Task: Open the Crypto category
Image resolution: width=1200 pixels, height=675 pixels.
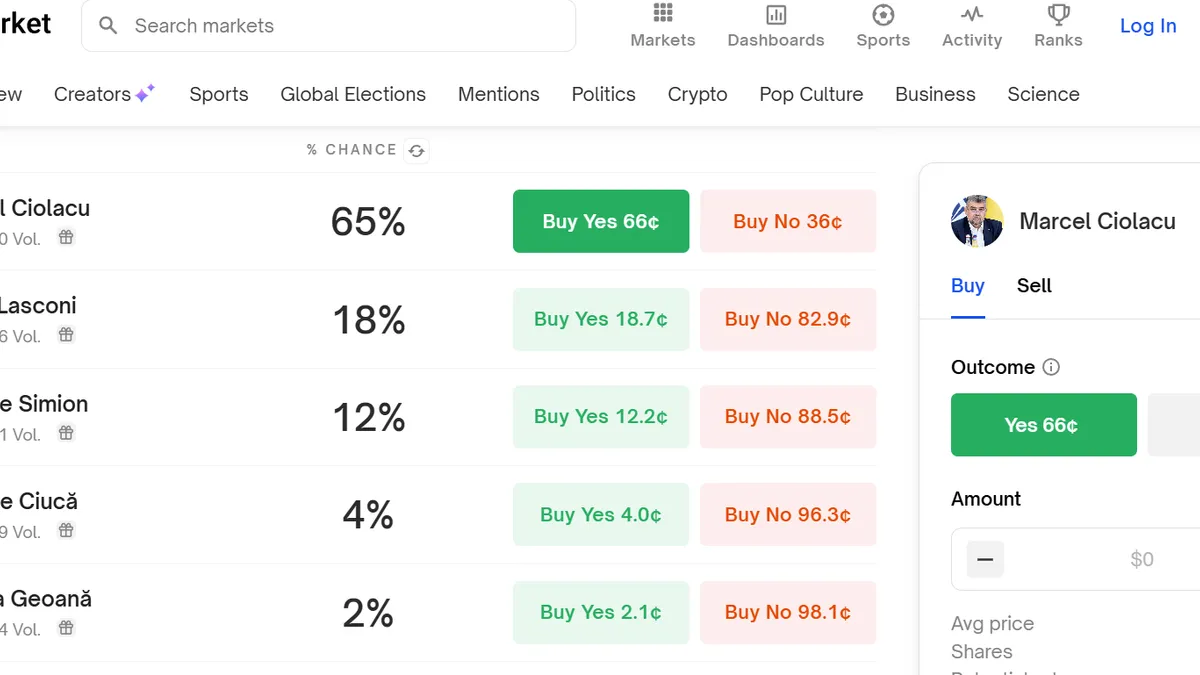Action: click(697, 94)
